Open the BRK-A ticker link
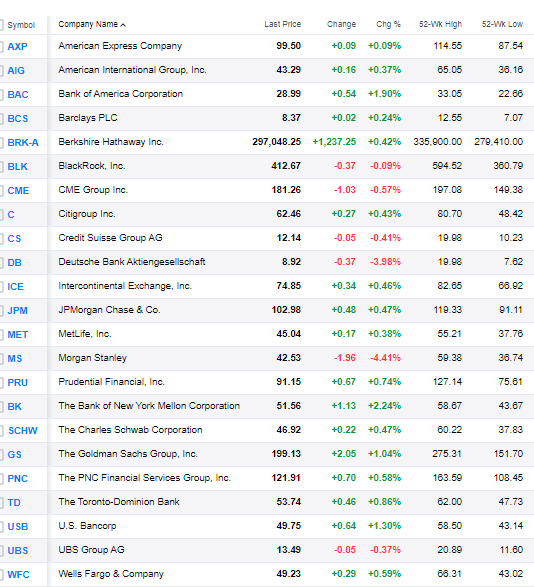Screen dimensions: 534x587 point(23,142)
